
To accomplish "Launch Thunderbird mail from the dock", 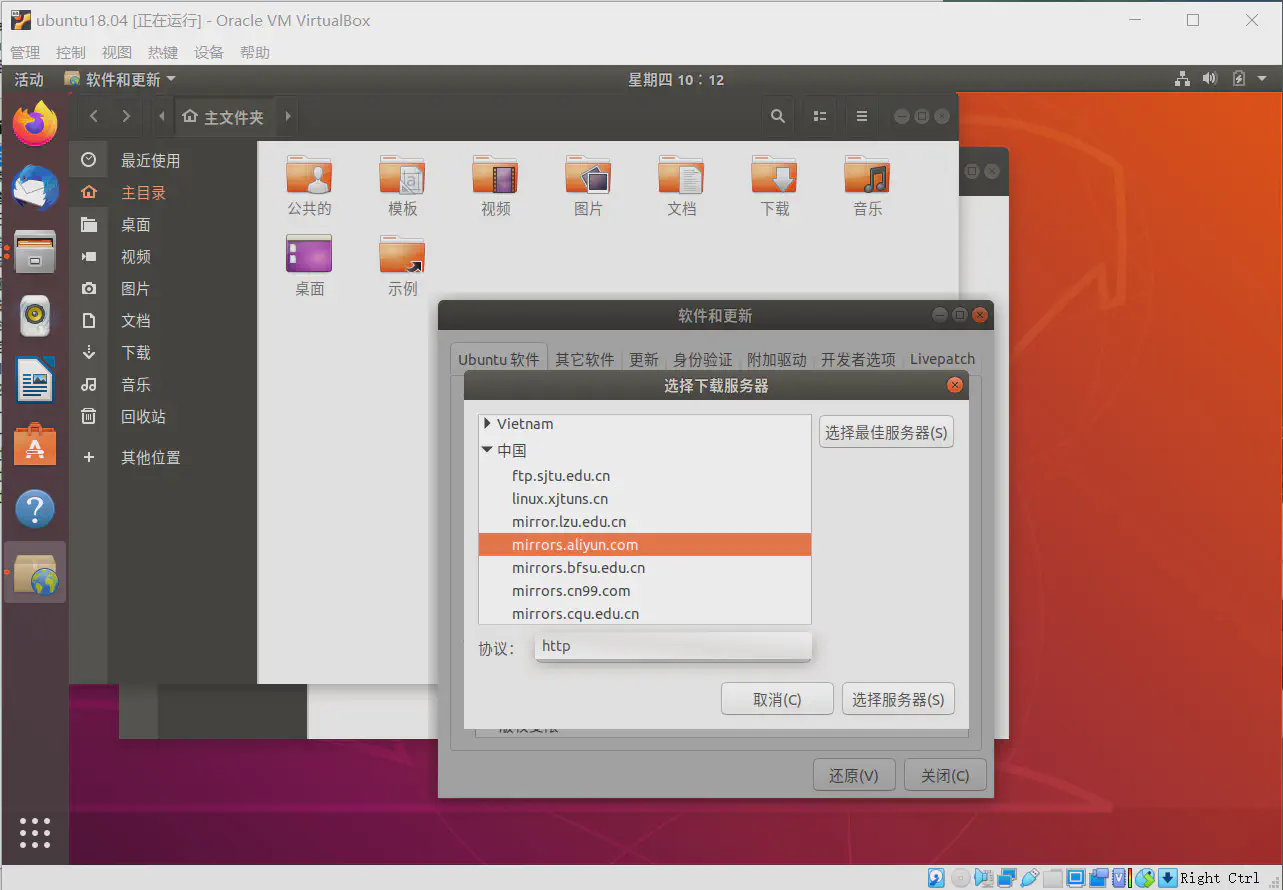I will click(x=35, y=187).
